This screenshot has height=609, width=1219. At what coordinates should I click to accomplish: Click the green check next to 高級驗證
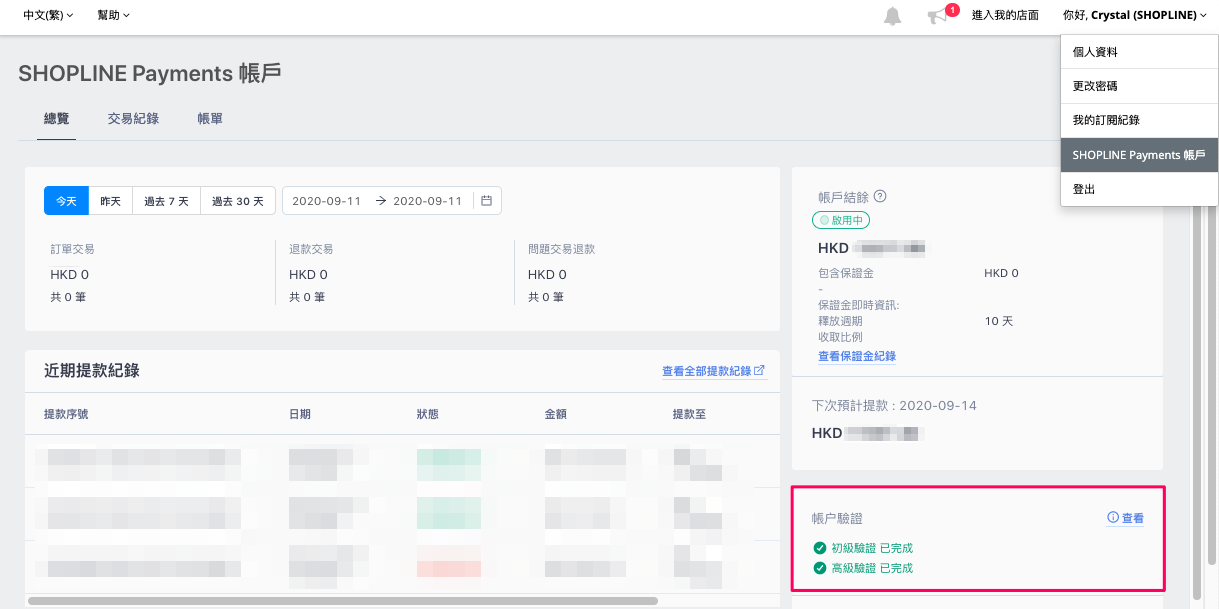pyautogui.click(x=820, y=568)
